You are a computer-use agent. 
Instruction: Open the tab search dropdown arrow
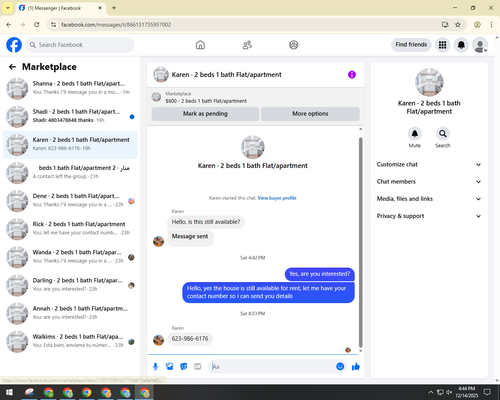tap(8, 8)
